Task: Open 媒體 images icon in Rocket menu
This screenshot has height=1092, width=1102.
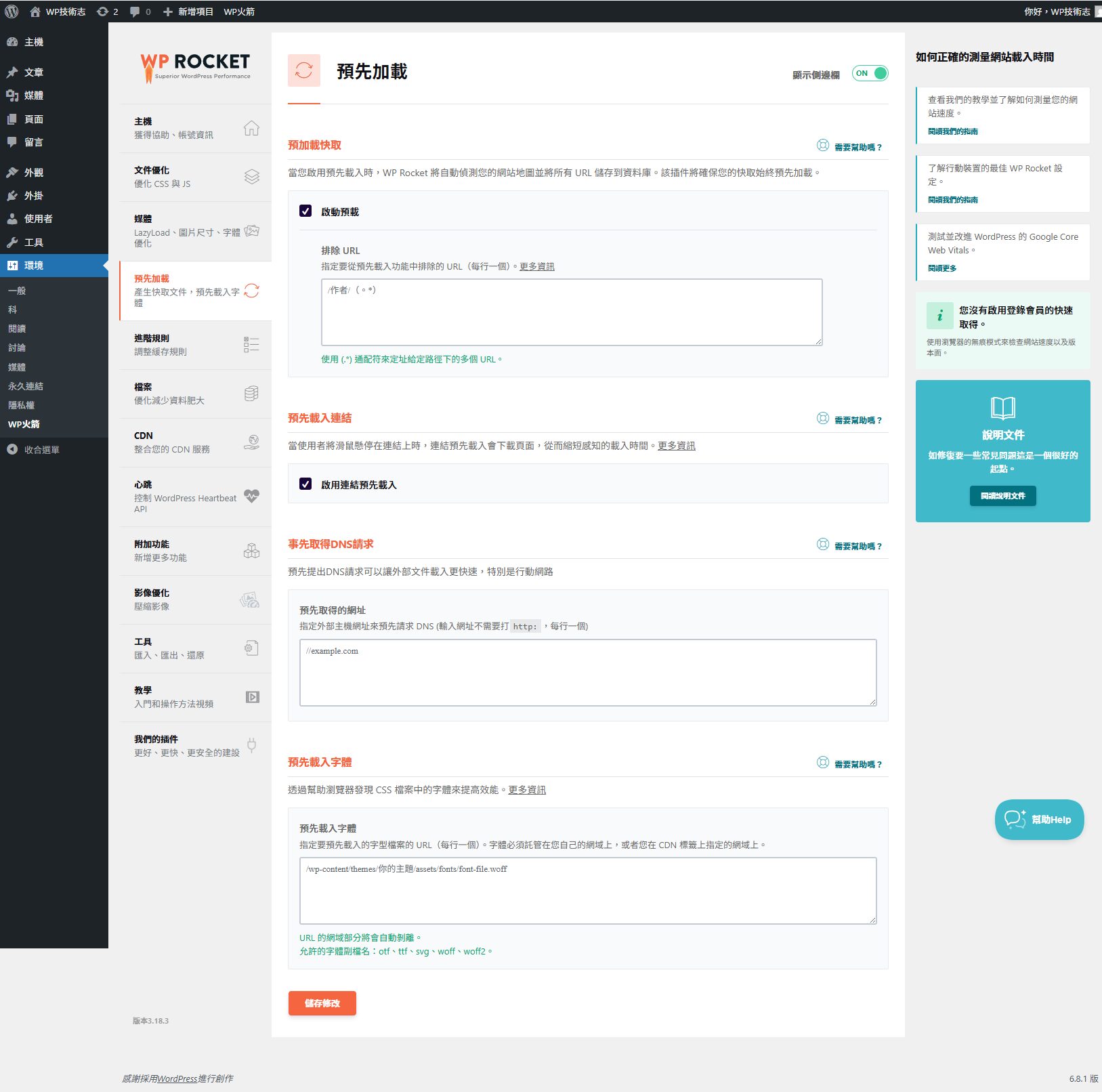Action: [x=251, y=231]
